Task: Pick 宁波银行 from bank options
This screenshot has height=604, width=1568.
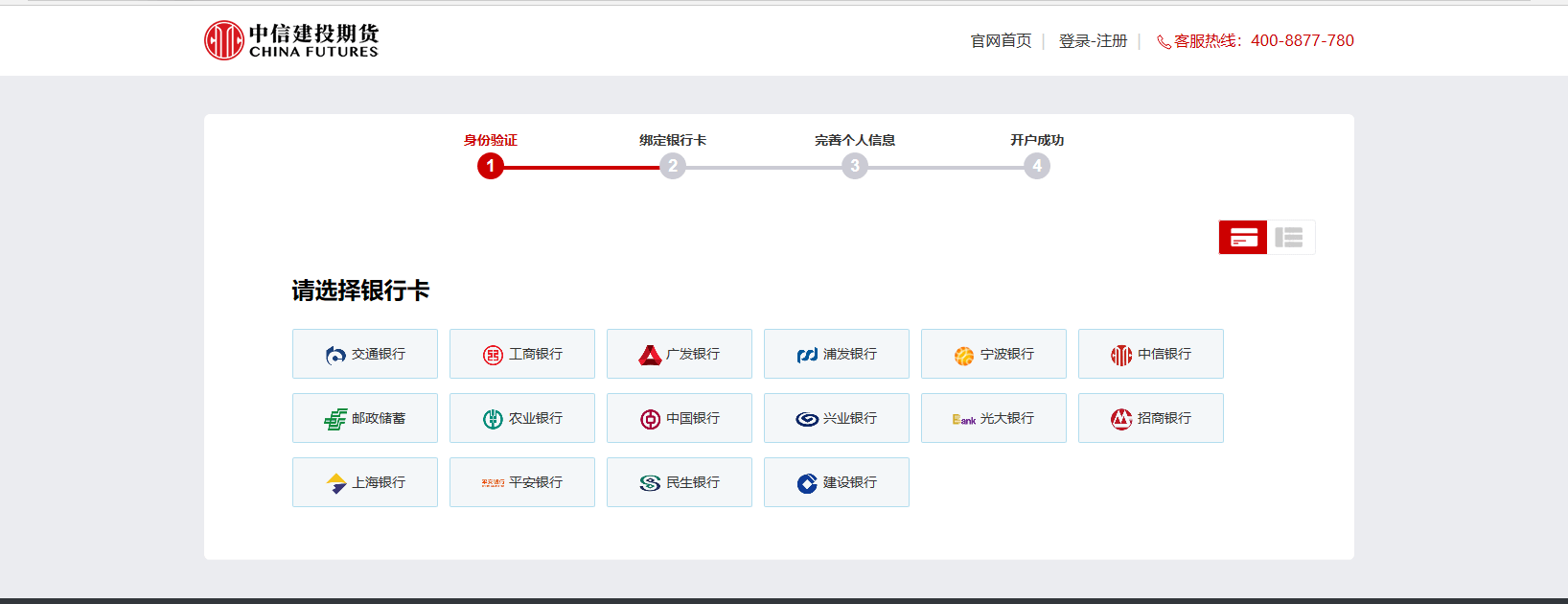Action: (994, 354)
